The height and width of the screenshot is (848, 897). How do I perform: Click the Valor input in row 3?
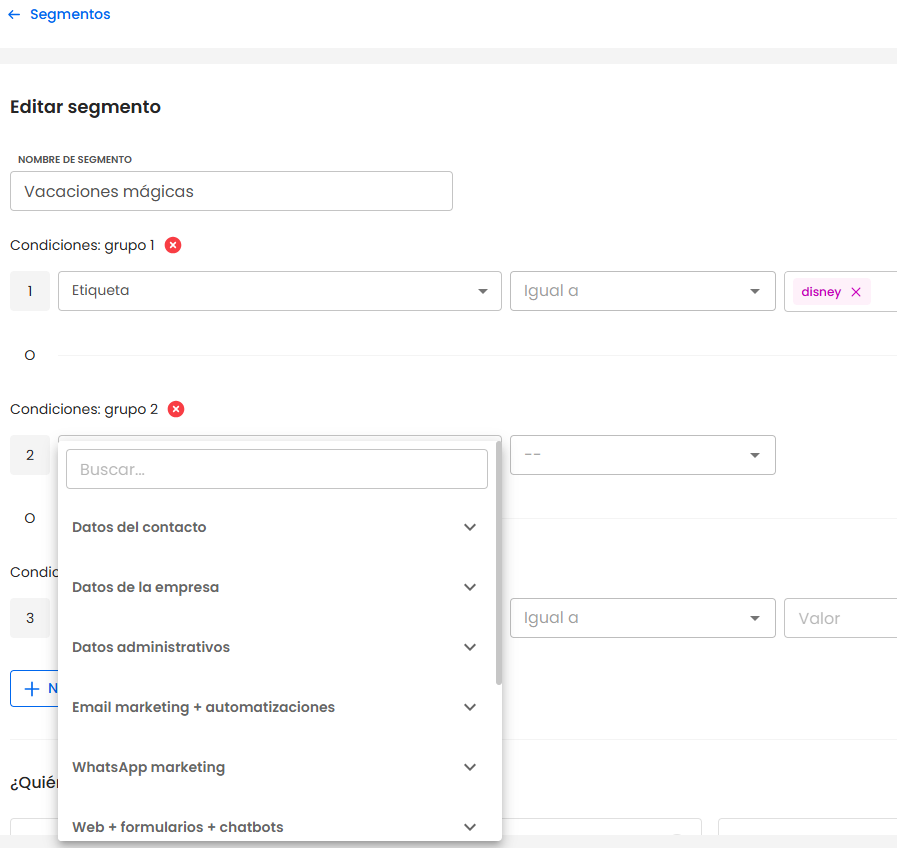click(x=840, y=618)
